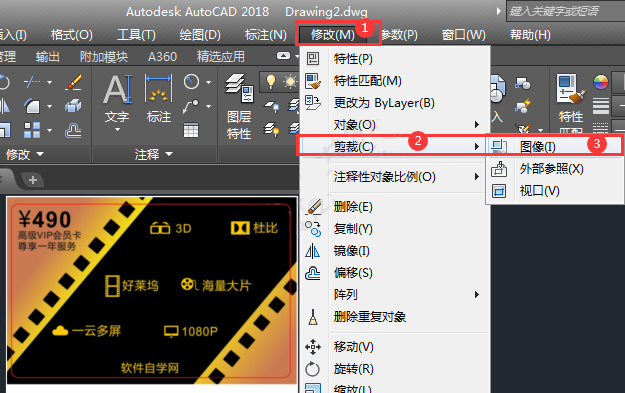Click the copy circles icon beside 复制(Y)
Viewport: 625px width, 393px height.
313,229
